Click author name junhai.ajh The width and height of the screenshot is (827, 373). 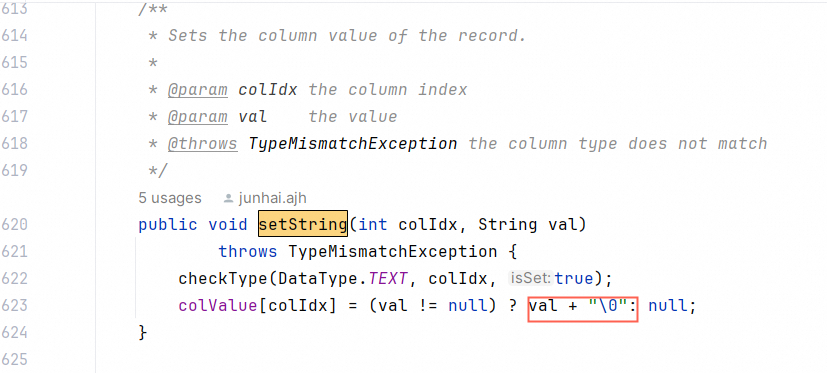point(273,199)
